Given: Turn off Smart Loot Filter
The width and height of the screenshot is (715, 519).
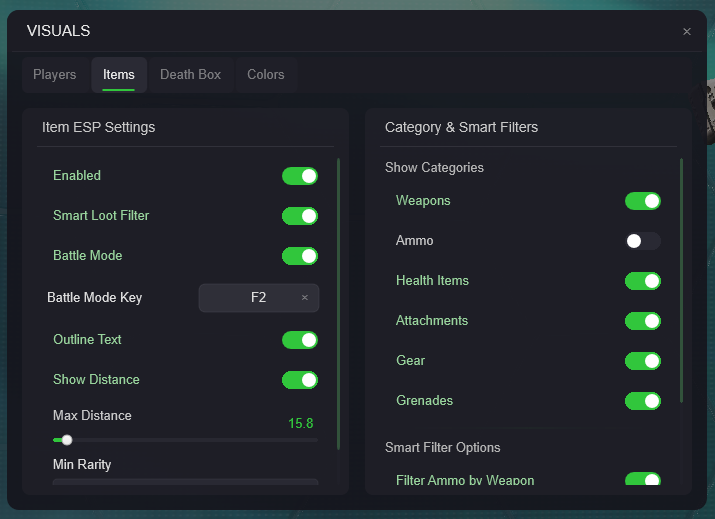Looking at the screenshot, I should (x=299, y=216).
